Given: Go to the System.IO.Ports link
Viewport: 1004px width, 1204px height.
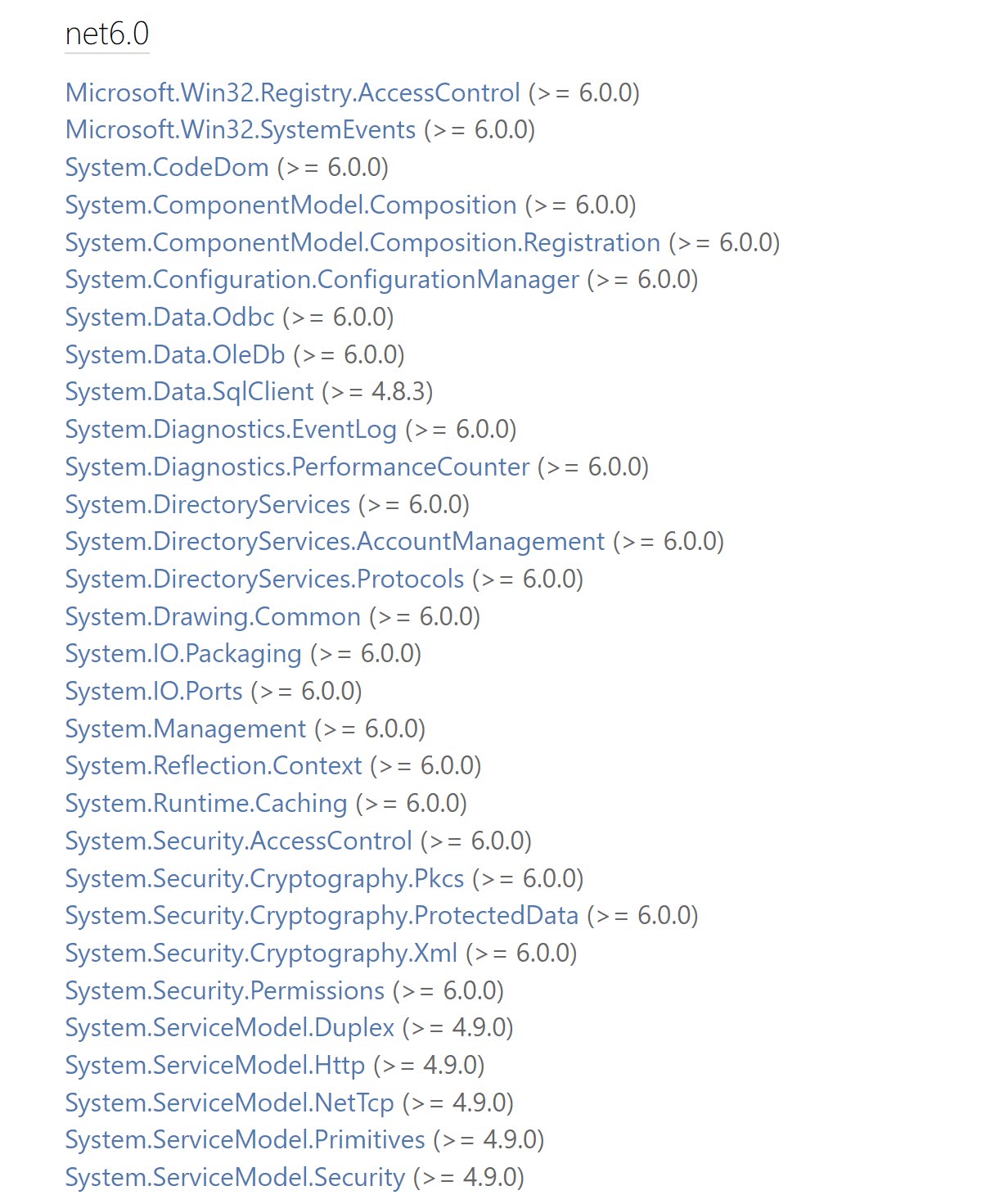Looking at the screenshot, I should [x=154, y=692].
